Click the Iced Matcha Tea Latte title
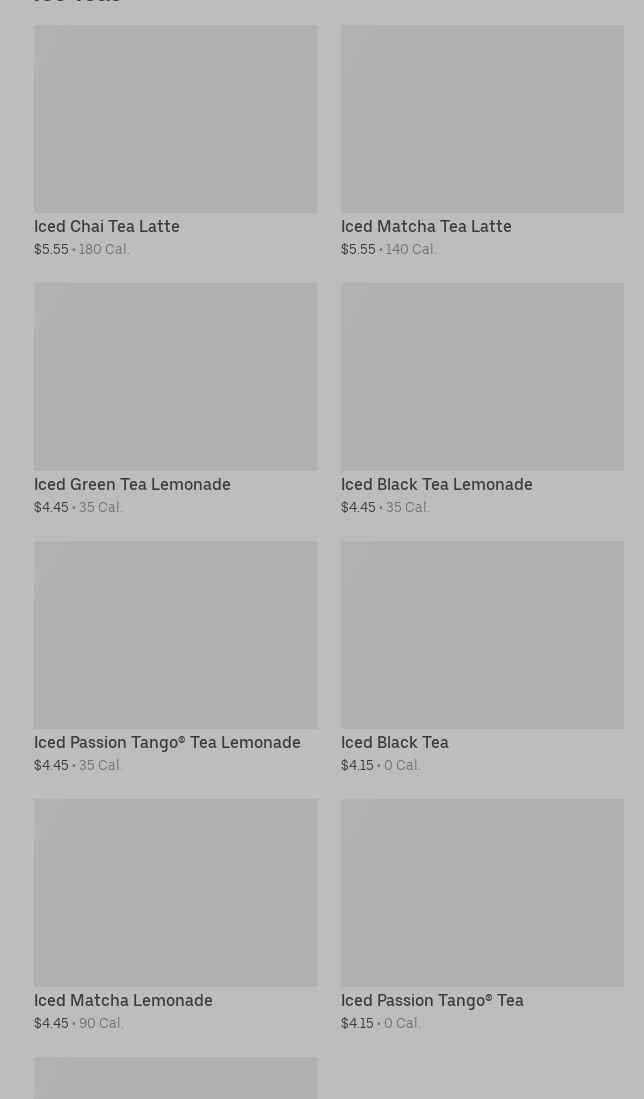Viewport: 644px width, 1099px height. [426, 227]
